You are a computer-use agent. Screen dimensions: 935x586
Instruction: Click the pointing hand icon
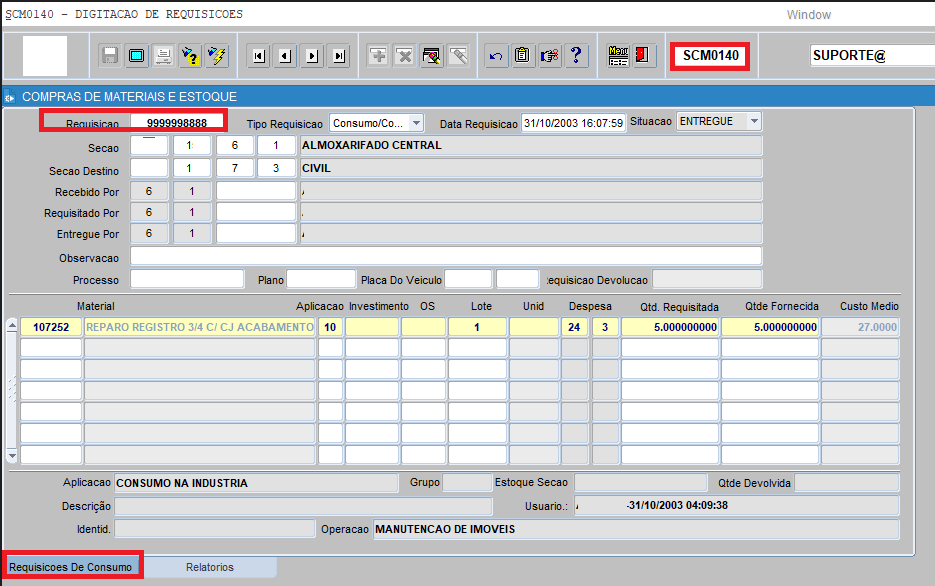550,56
